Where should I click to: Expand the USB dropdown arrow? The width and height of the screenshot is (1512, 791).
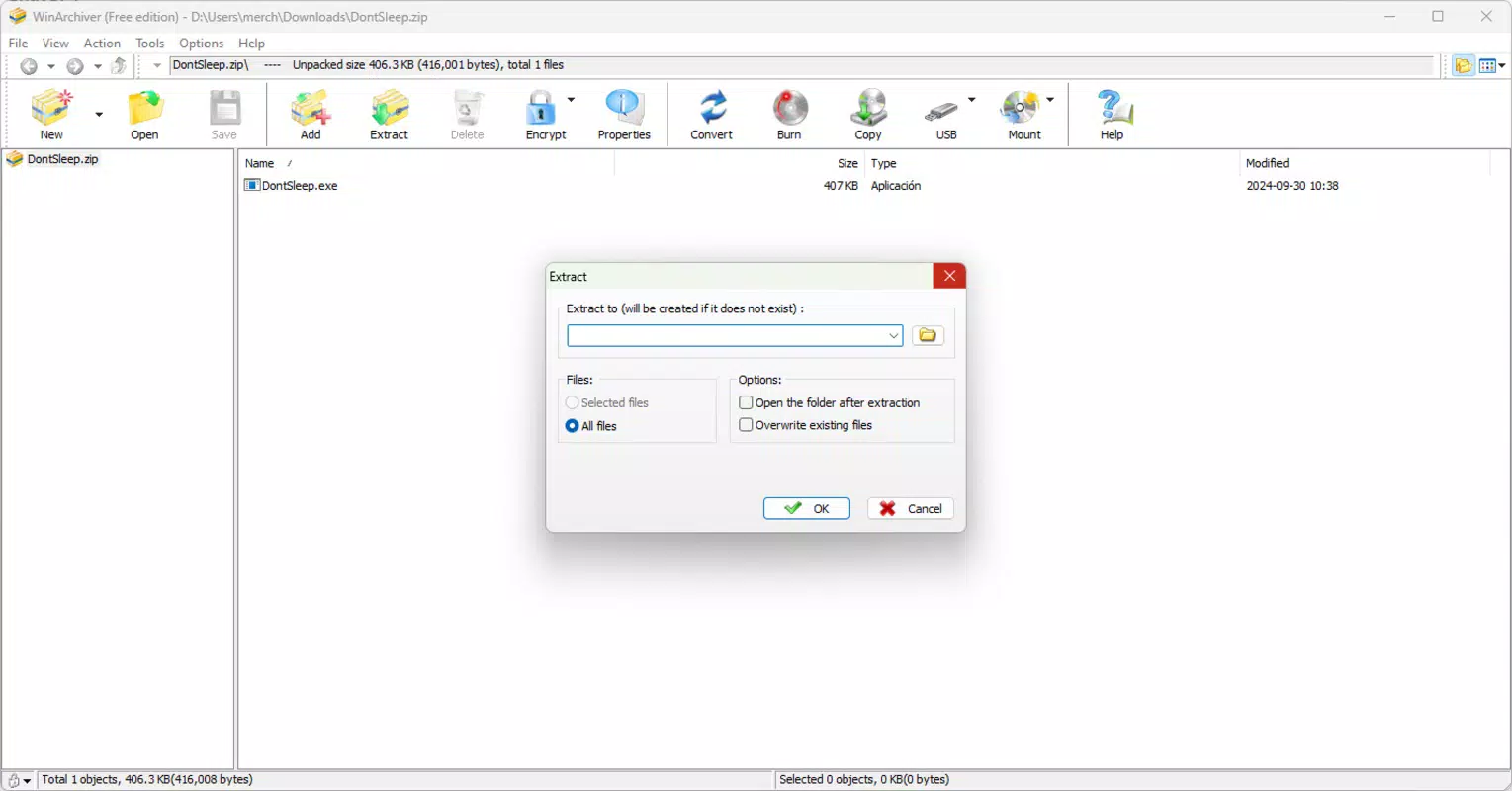tap(971, 100)
